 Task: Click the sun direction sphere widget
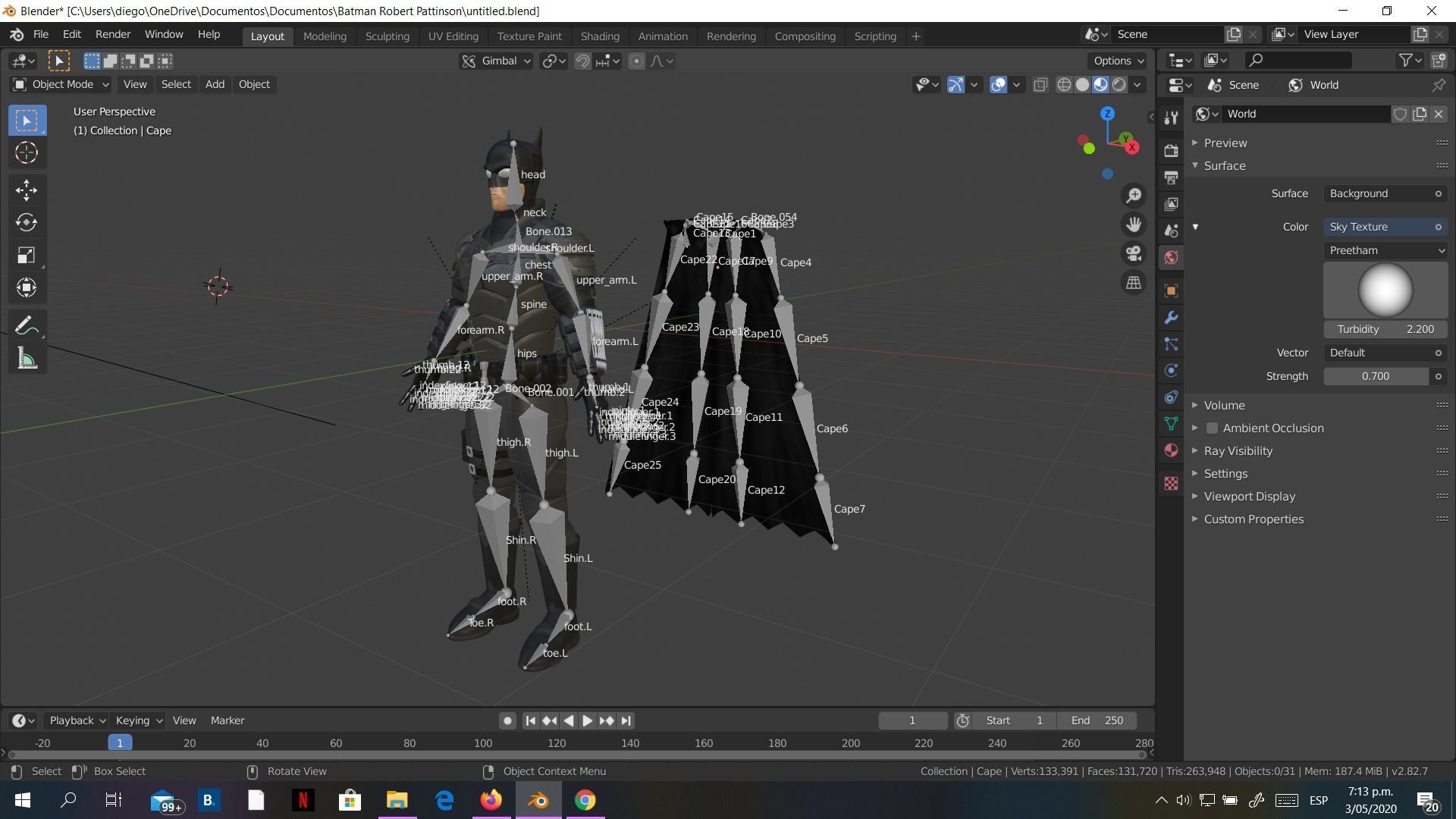click(1385, 290)
